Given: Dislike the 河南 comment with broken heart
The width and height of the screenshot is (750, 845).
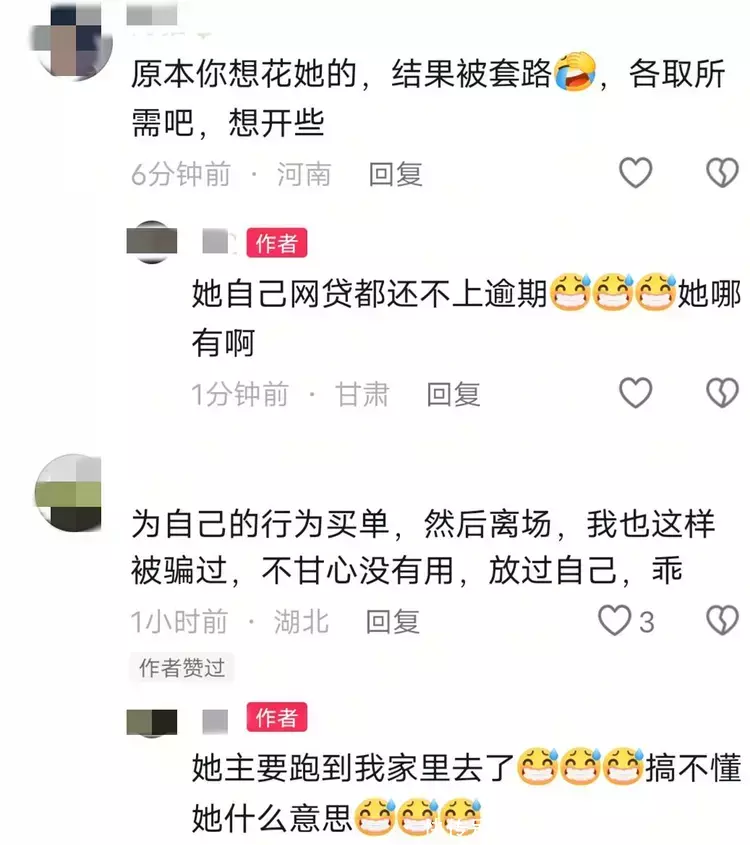Looking at the screenshot, I should click(722, 173).
